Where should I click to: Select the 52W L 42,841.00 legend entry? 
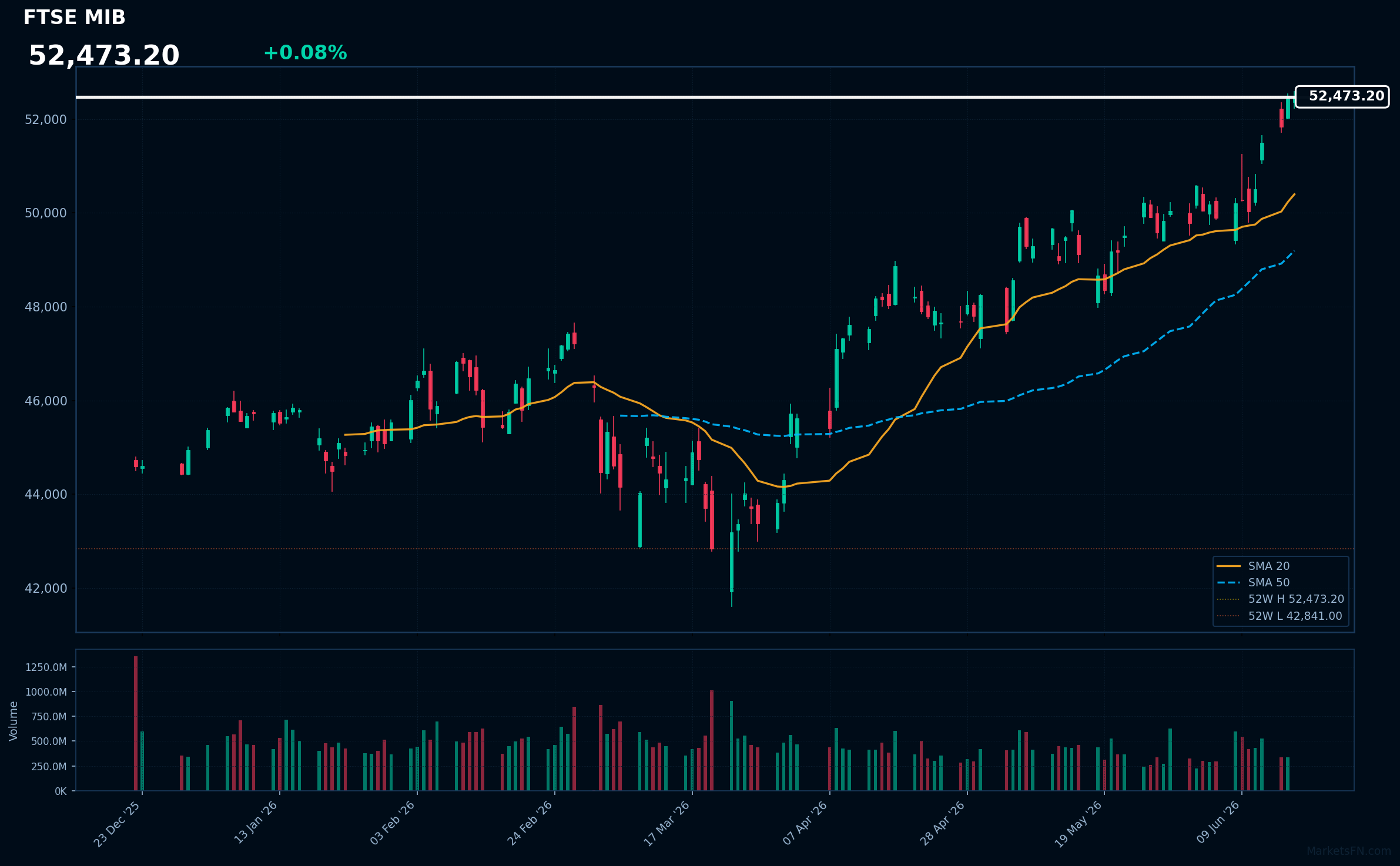point(1279,616)
